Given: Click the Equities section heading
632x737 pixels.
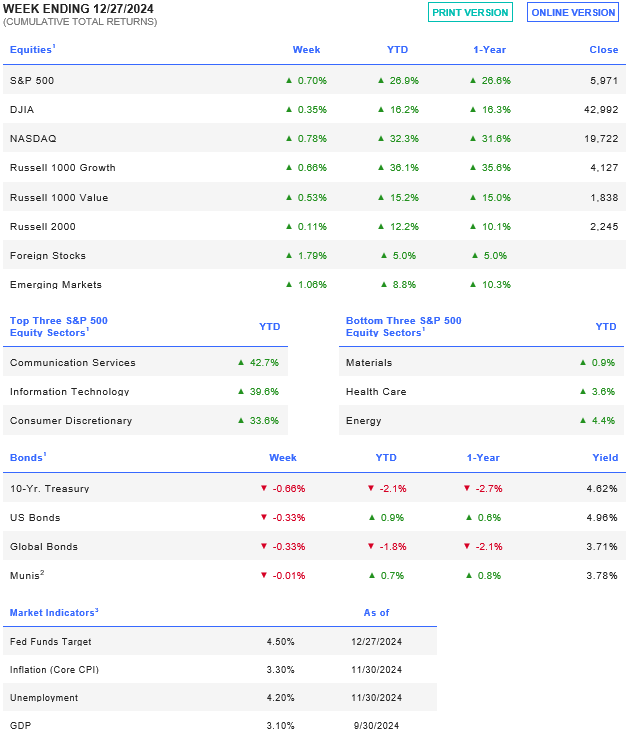Looking at the screenshot, I should click(32, 49).
